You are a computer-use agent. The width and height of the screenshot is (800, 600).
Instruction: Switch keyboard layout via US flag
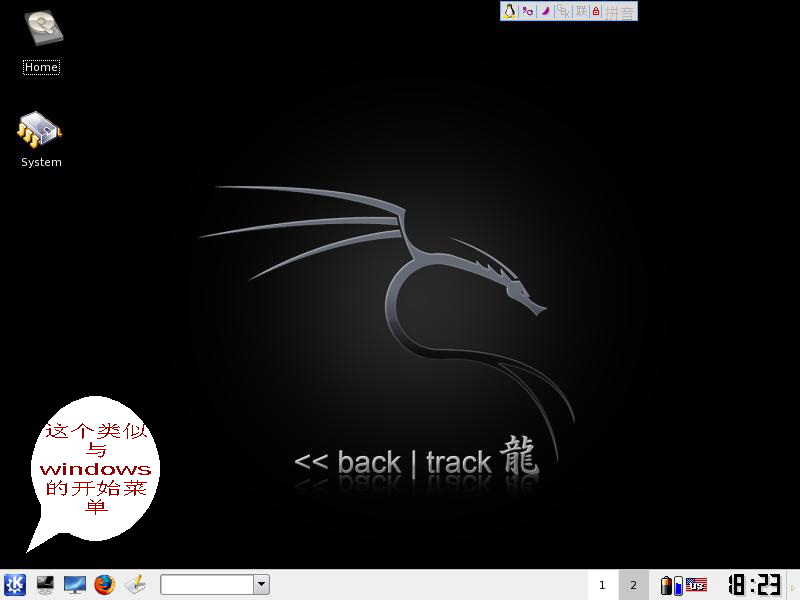[696, 585]
